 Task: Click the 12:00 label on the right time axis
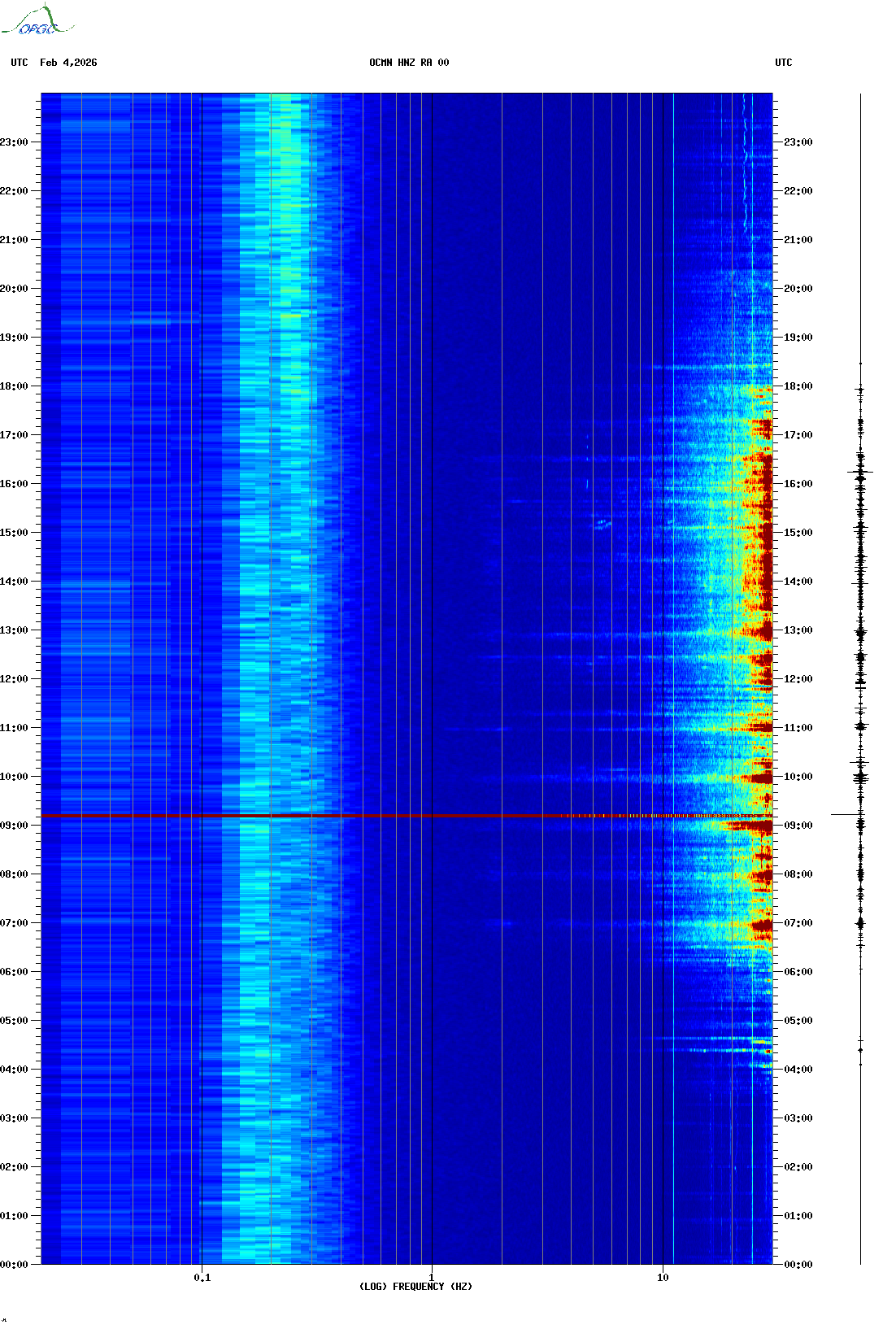tap(798, 679)
